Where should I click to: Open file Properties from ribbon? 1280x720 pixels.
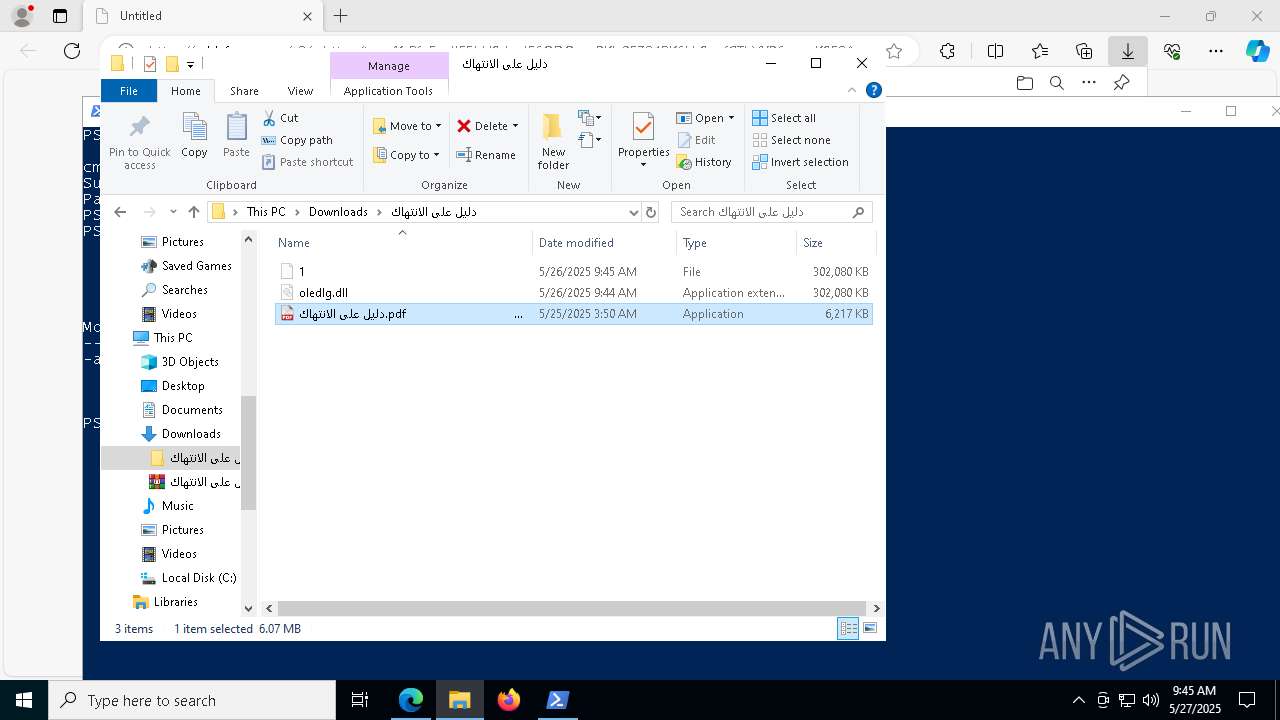pyautogui.click(x=643, y=140)
